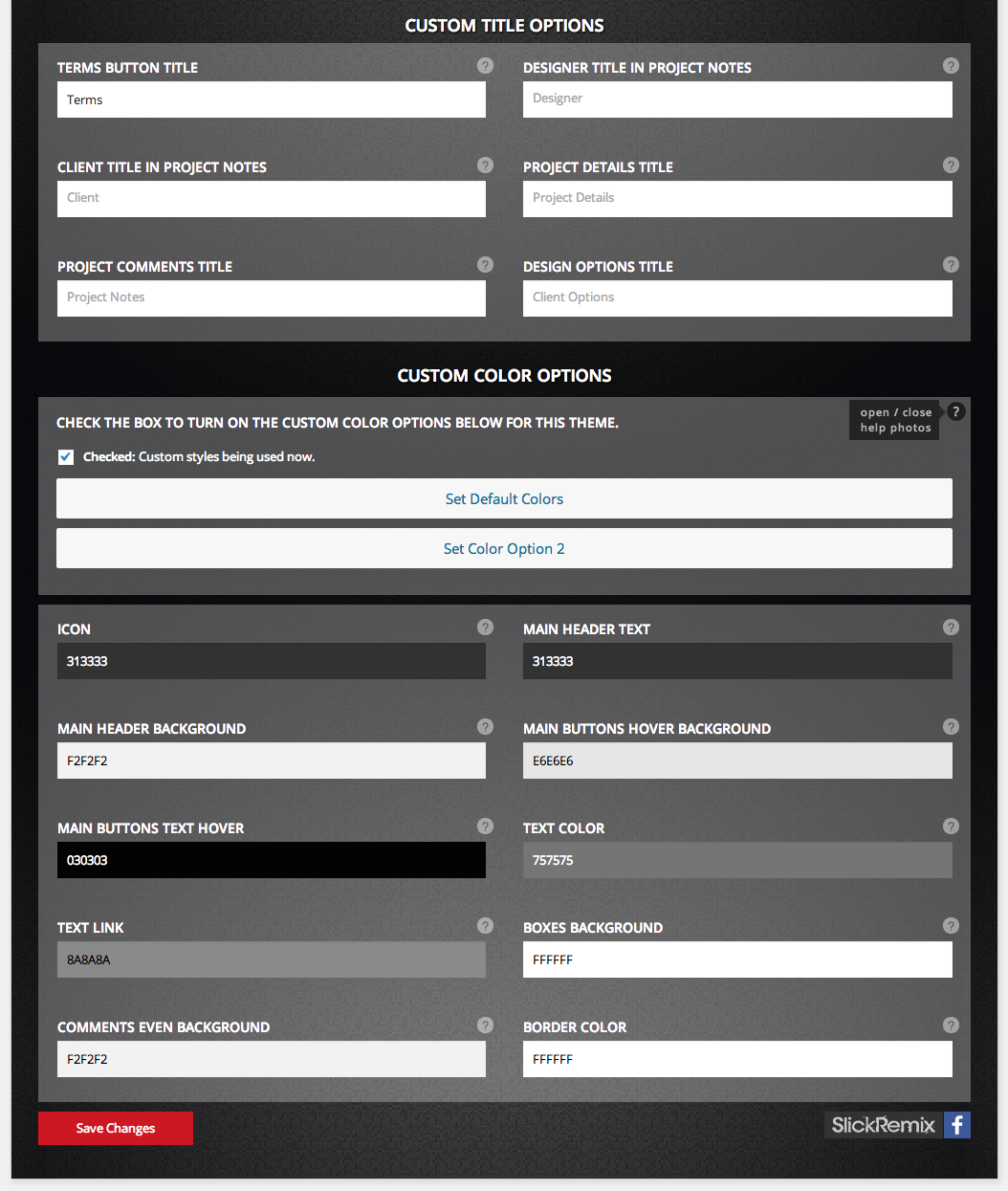Select the Icon color field 313333
Screen dimensions: 1008x1191
(x=272, y=661)
